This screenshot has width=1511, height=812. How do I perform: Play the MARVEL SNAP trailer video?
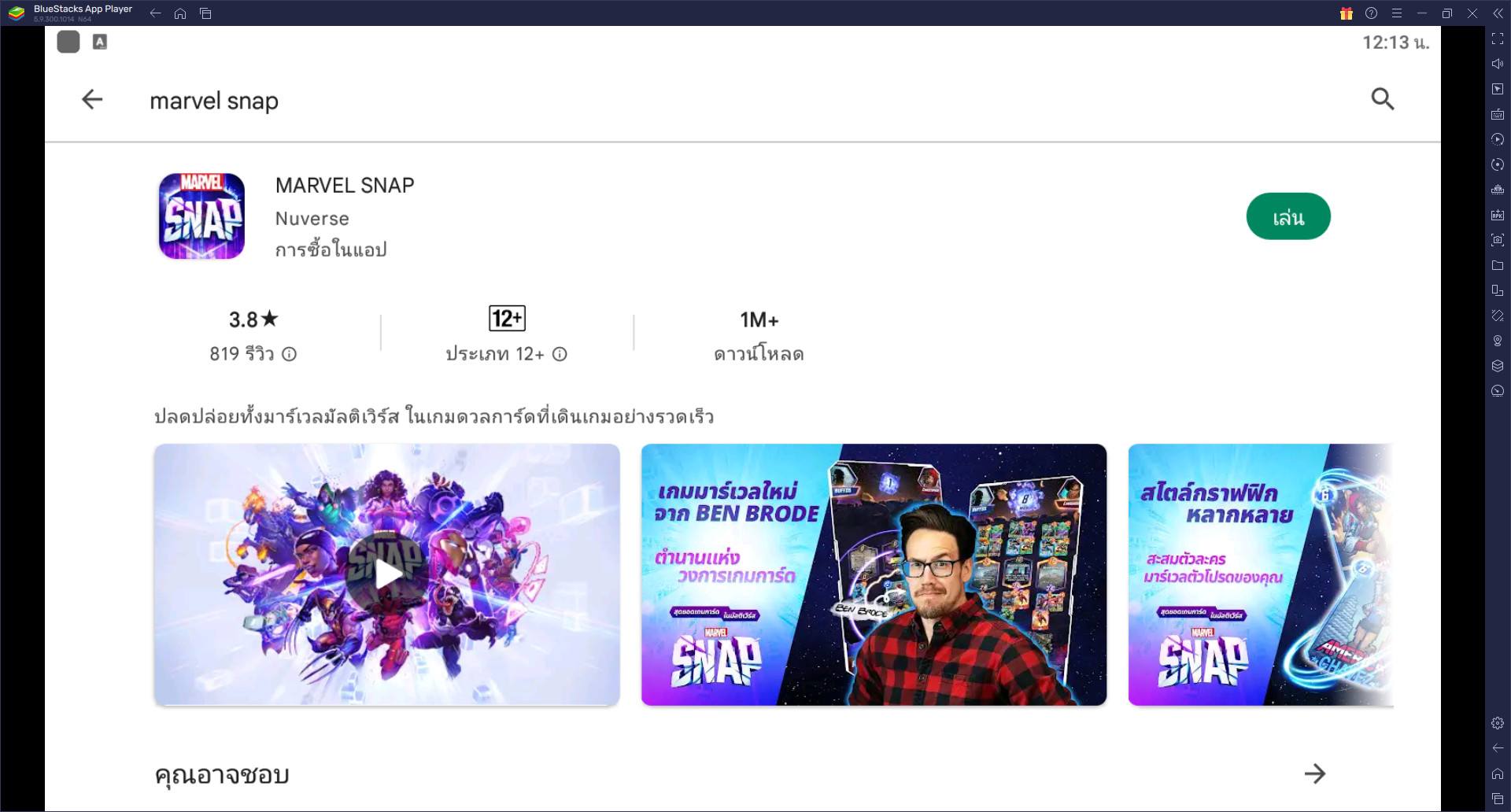[x=386, y=574]
